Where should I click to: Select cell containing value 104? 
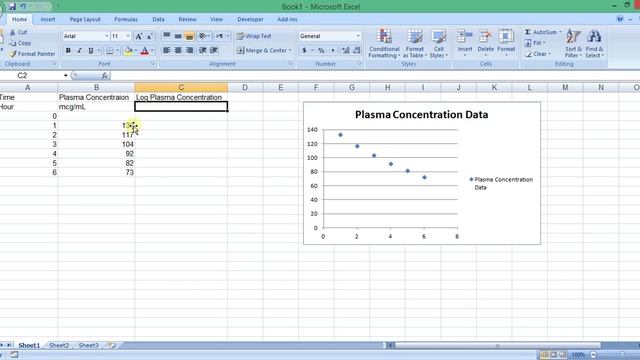pos(96,144)
